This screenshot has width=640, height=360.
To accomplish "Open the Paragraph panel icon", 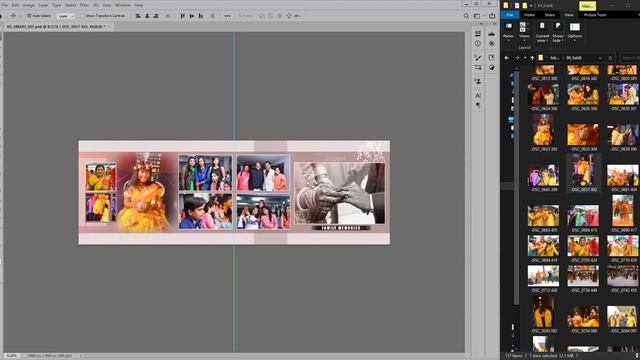I will coord(478,105).
